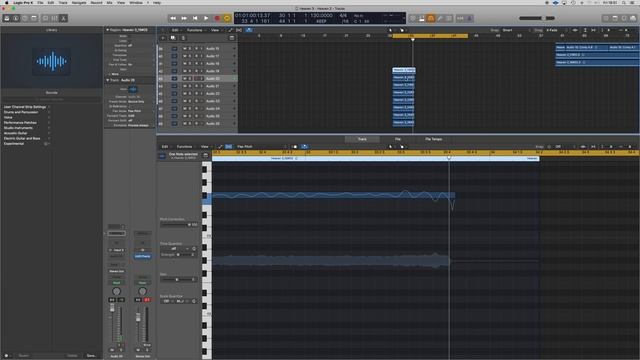Image resolution: width=640 pixels, height=360 pixels.
Task: Click the red Record button
Action: tap(217, 18)
